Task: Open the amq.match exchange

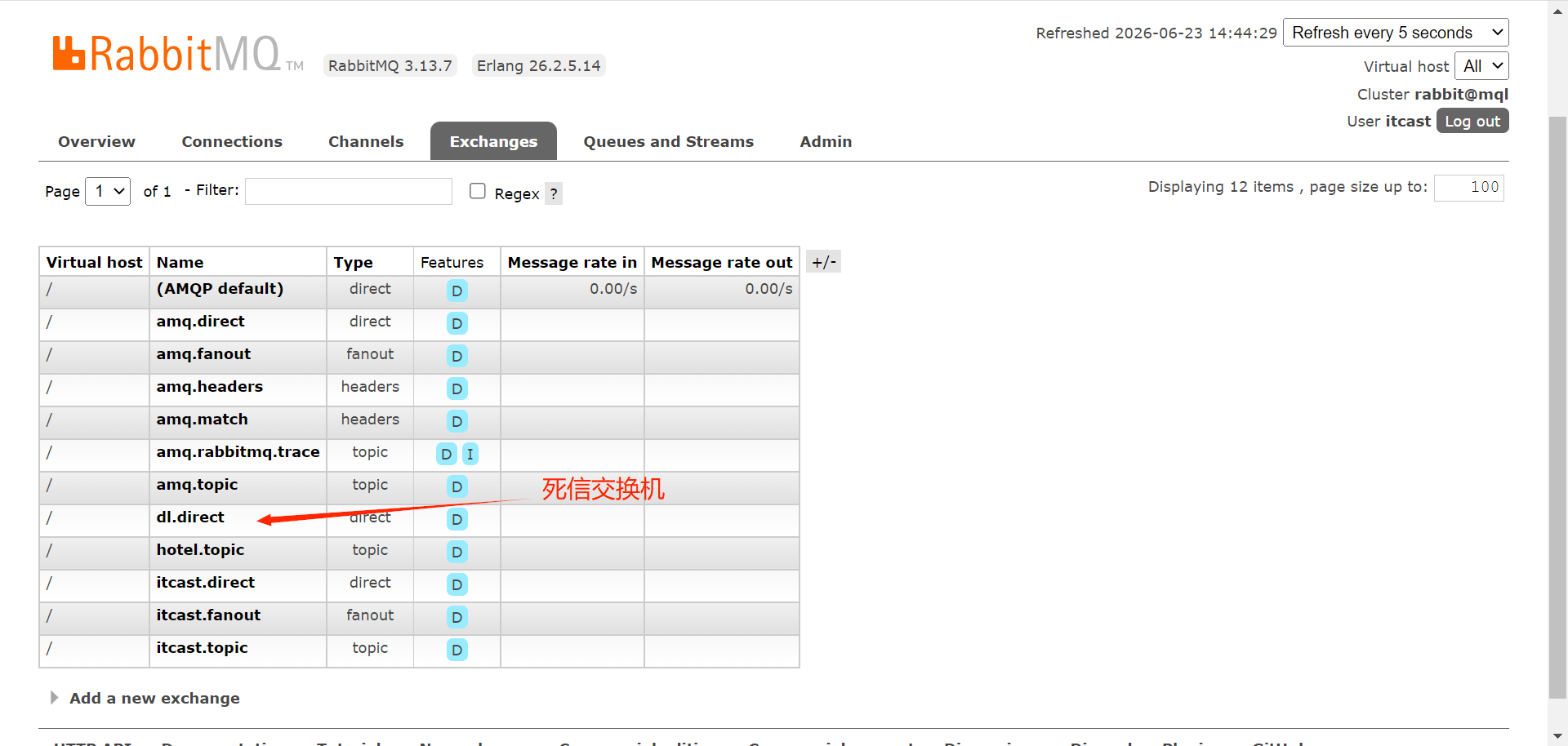Action: pos(202,420)
